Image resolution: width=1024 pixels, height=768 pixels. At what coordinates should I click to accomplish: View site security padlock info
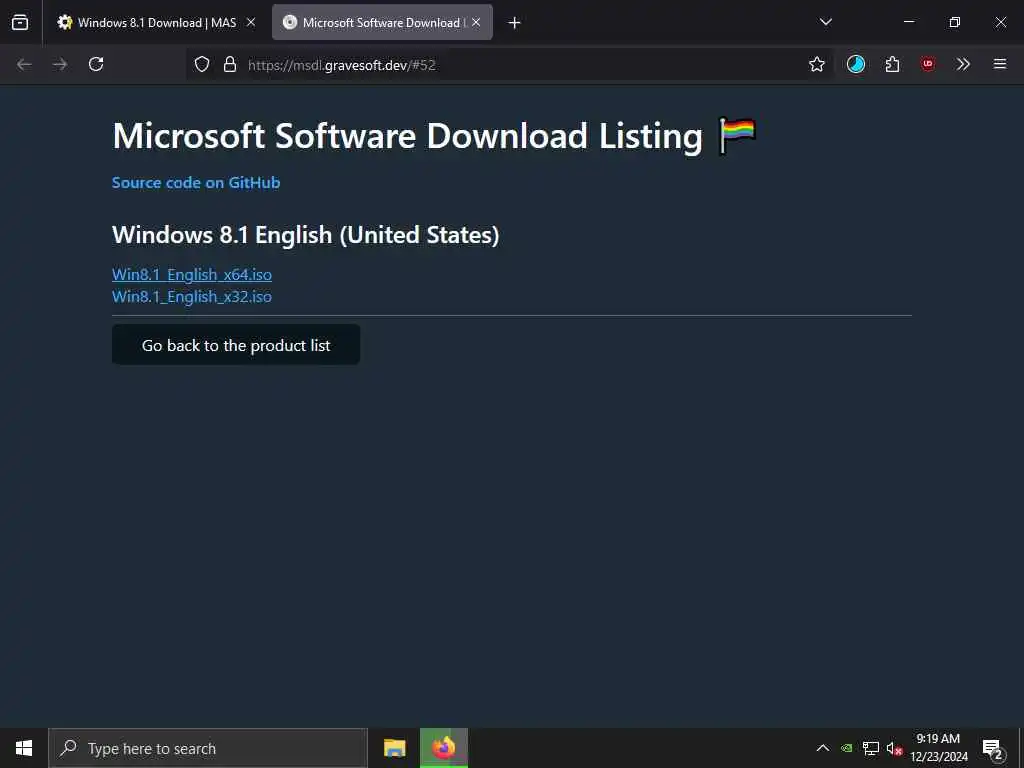click(229, 64)
